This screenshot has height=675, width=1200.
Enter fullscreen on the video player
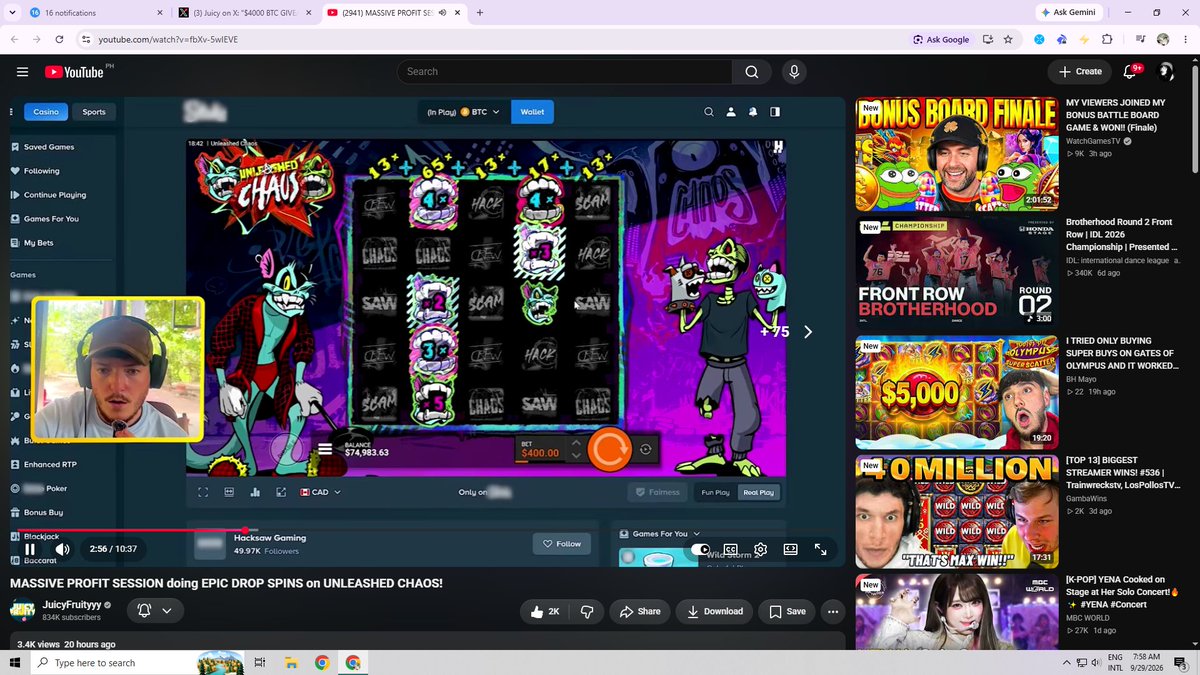820,549
